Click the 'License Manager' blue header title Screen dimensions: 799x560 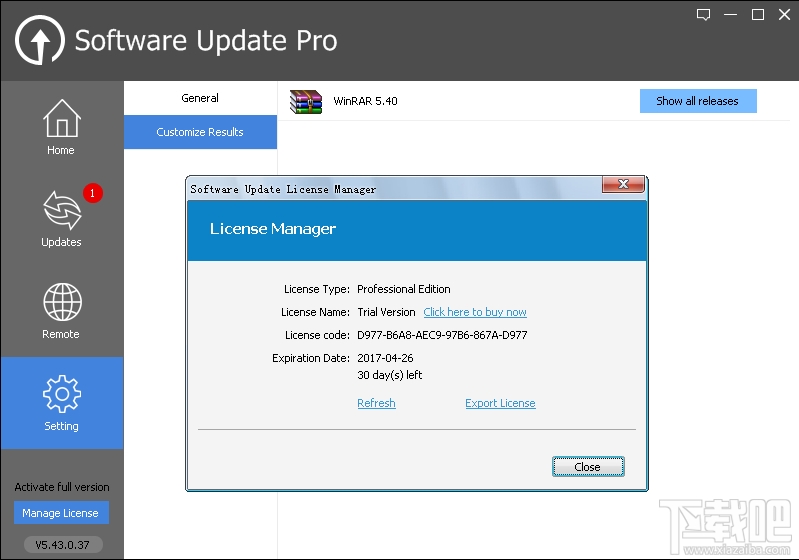[x=273, y=229]
